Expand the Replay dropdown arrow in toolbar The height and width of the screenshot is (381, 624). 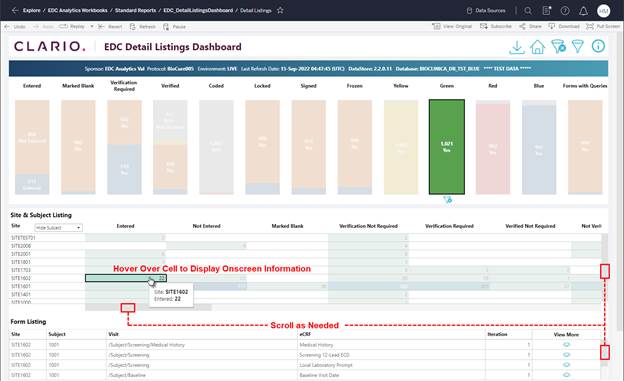[92, 27]
